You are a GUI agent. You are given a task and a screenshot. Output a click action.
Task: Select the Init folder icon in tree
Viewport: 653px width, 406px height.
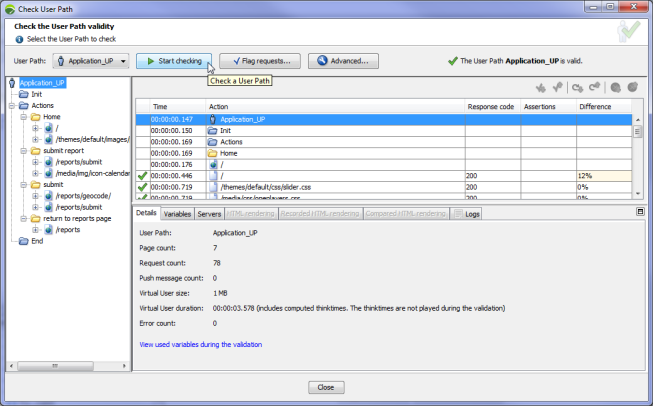click(22, 94)
